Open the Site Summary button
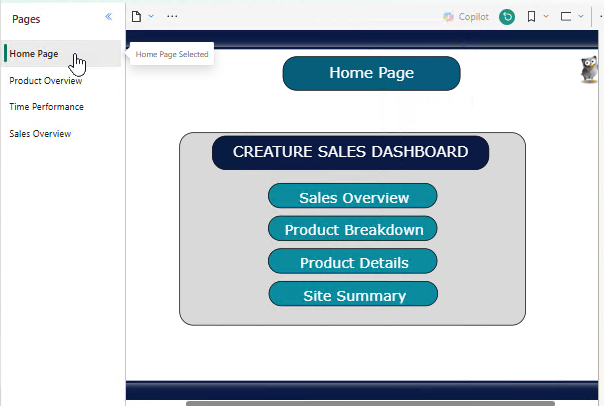Screen dimensions: 604x406 click(x=353, y=294)
